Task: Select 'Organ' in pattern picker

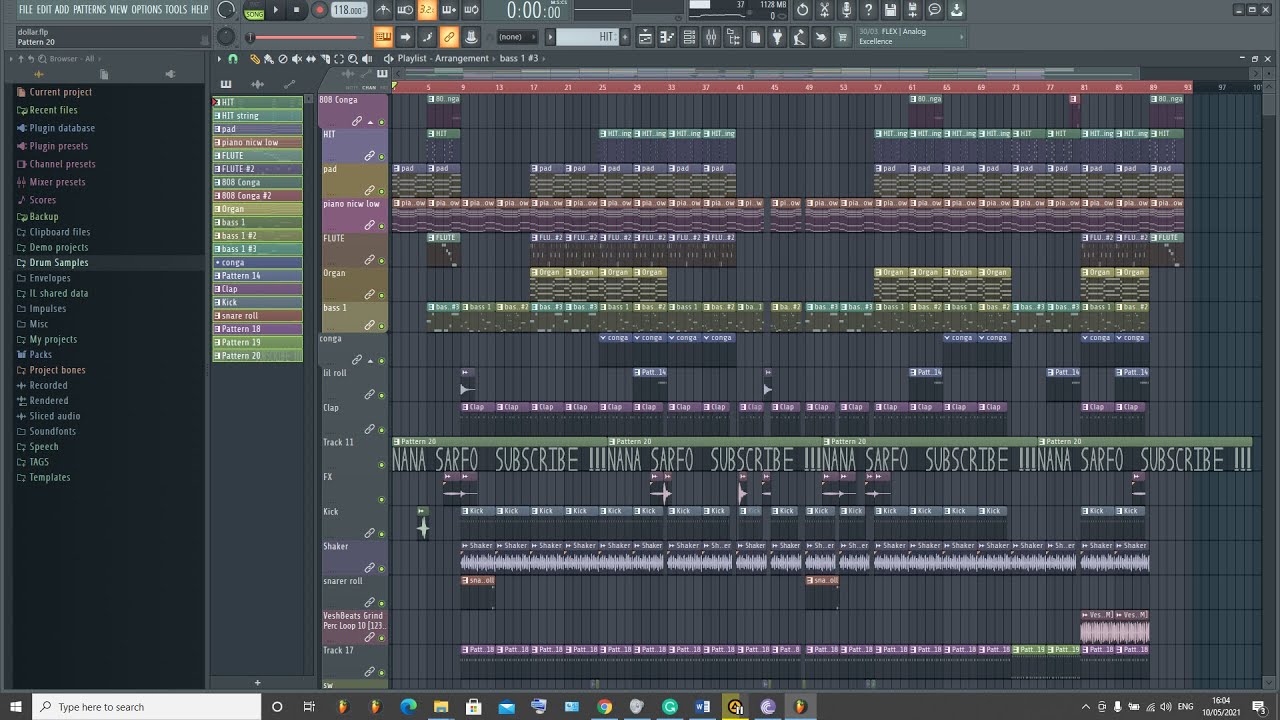Action: pos(257,209)
